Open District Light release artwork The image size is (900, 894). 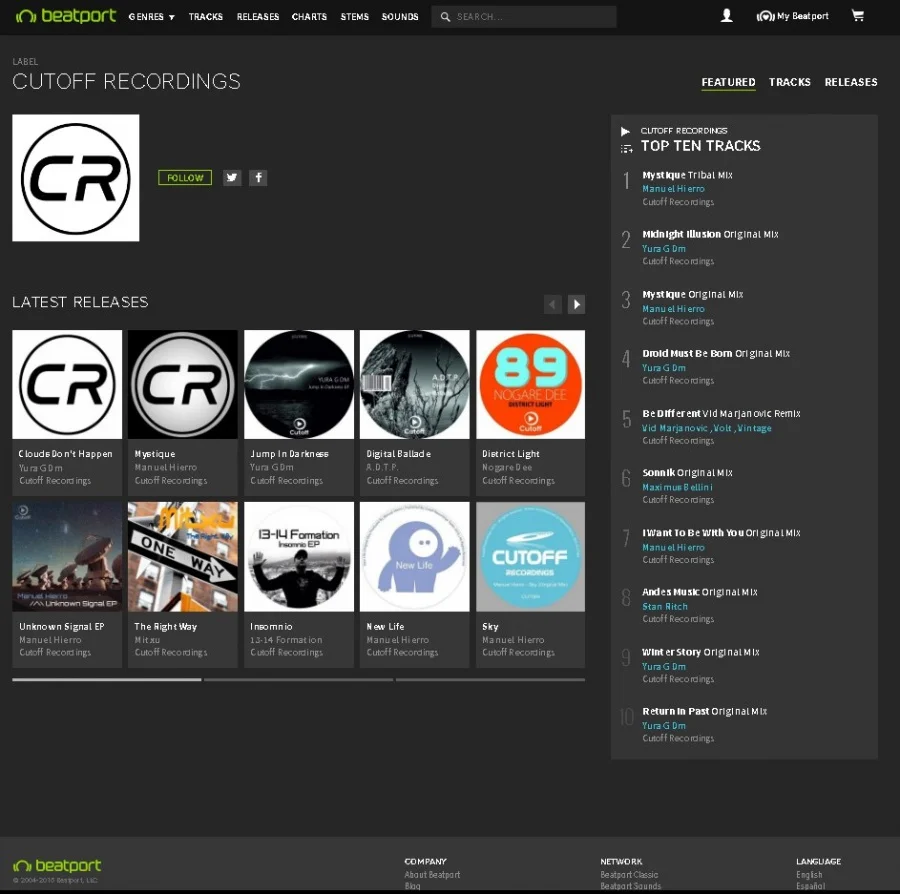(530, 384)
